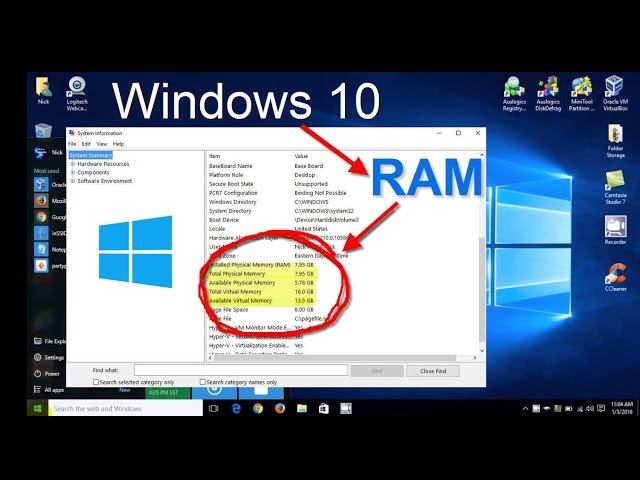Click the vertical scrollbar thumb
The height and width of the screenshot is (480, 640).
pyautogui.click(x=482, y=289)
